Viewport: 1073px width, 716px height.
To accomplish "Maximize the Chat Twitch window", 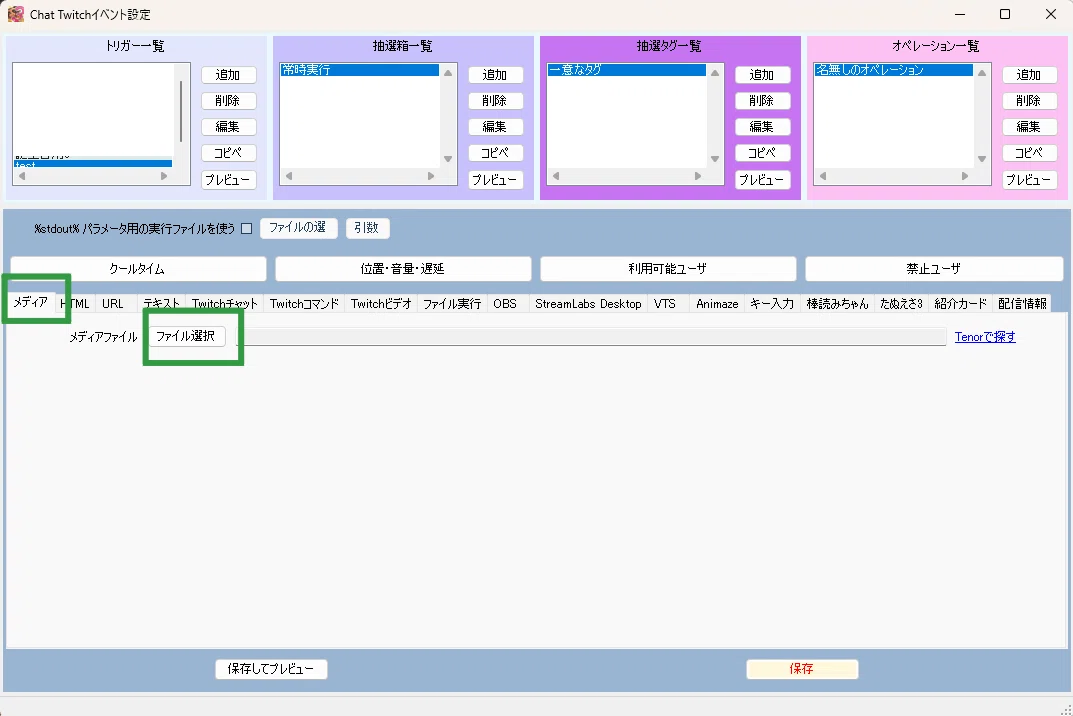I will 1005,14.
